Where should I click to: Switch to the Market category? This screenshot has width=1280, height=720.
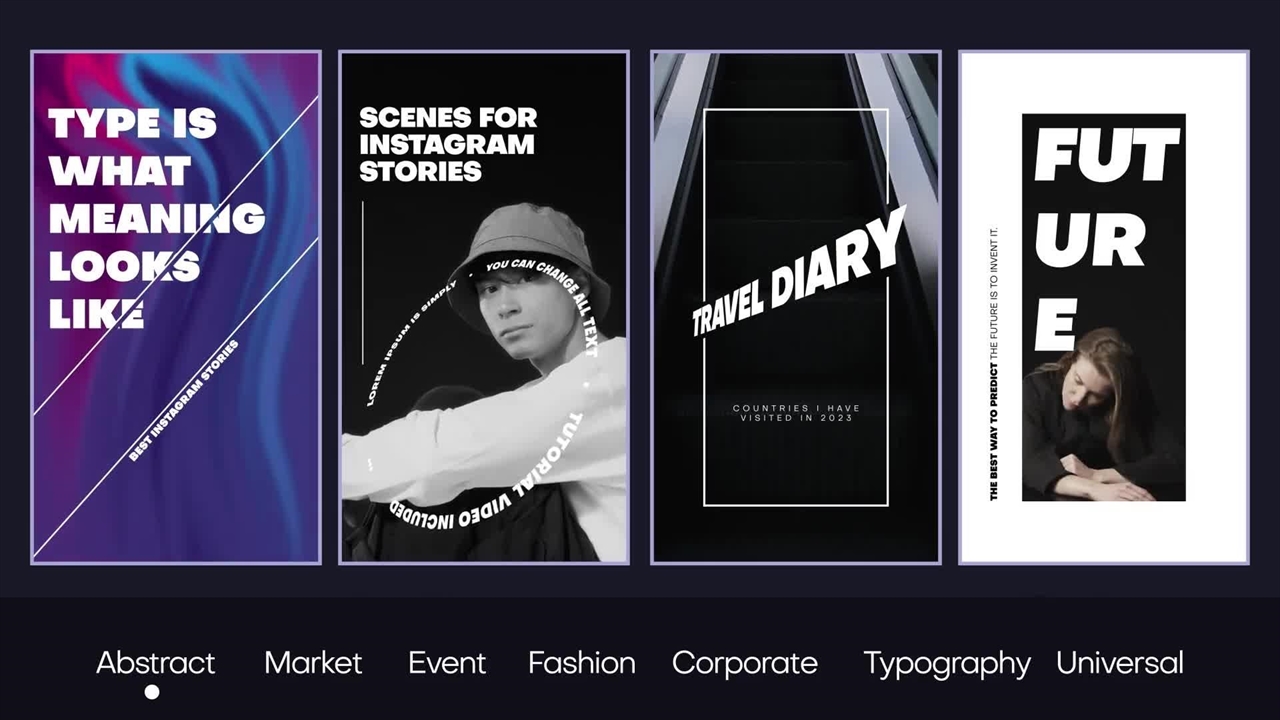click(313, 663)
